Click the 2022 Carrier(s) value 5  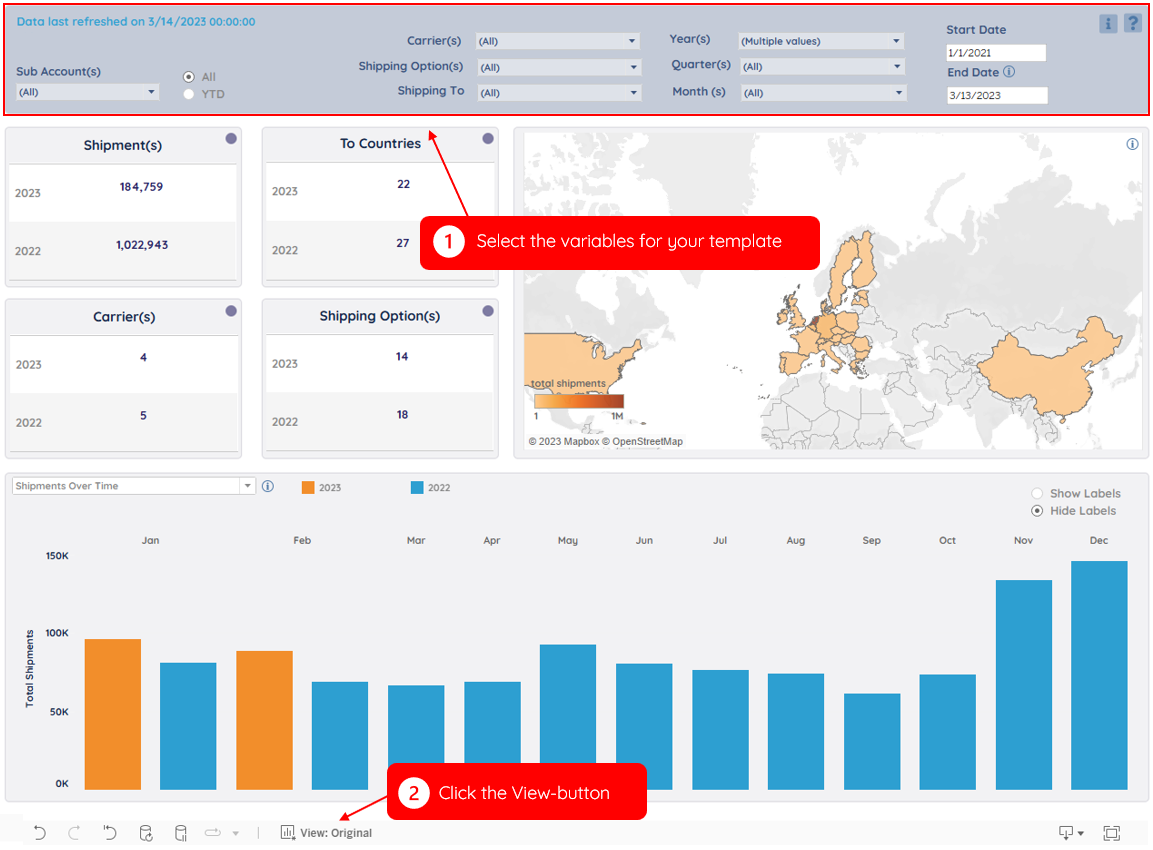pyautogui.click(x=143, y=415)
